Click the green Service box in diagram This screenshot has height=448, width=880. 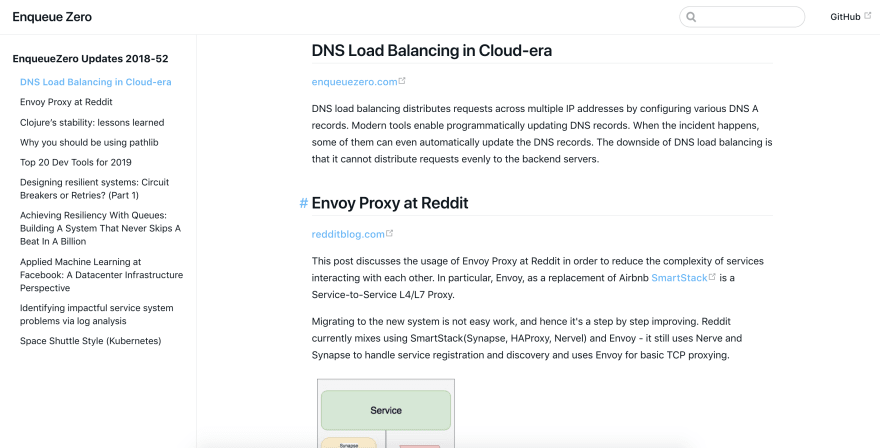click(386, 410)
